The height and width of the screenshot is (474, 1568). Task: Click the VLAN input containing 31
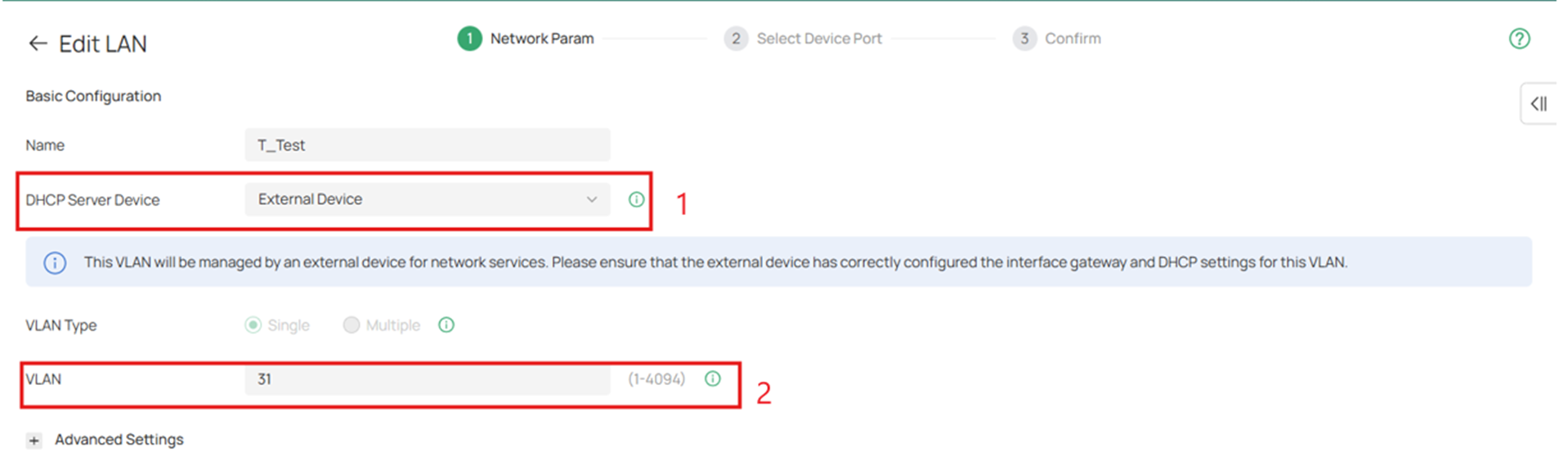coord(425,378)
